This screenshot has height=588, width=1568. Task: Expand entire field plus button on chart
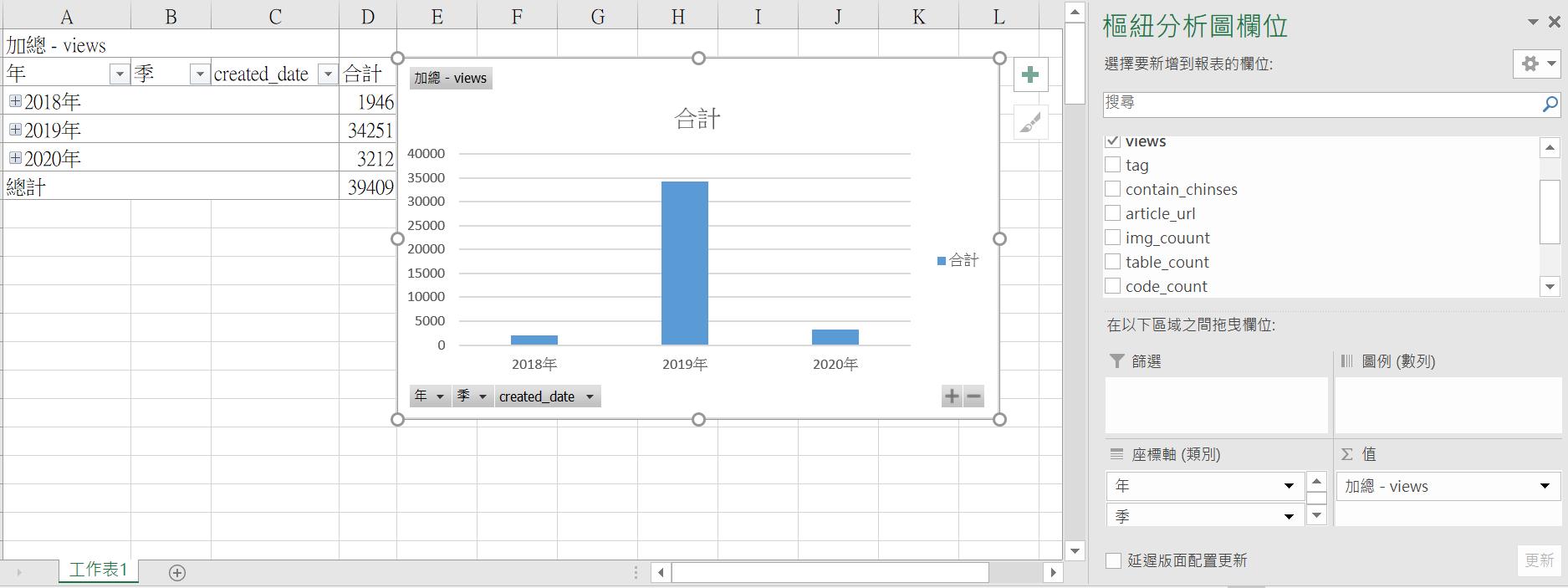(x=952, y=396)
